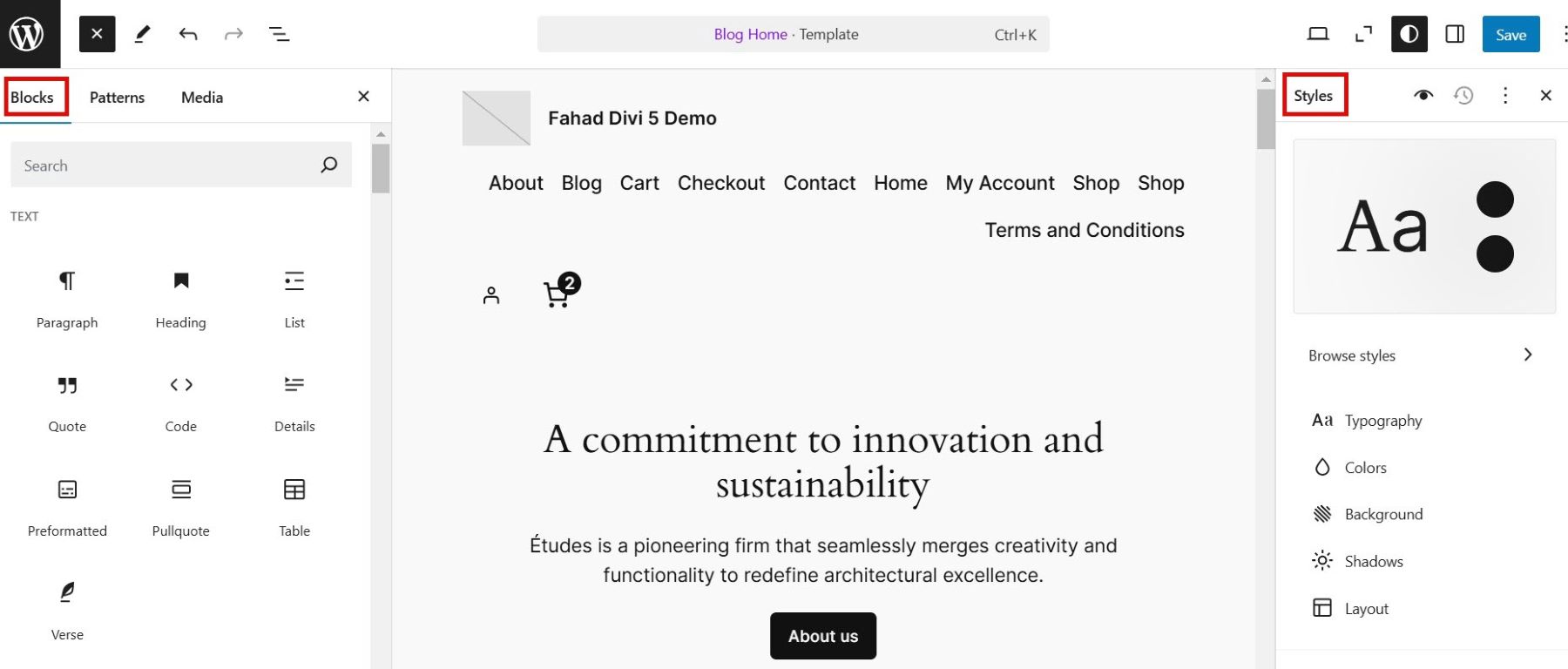Click the About us button
The image size is (1568, 669).
click(x=822, y=636)
